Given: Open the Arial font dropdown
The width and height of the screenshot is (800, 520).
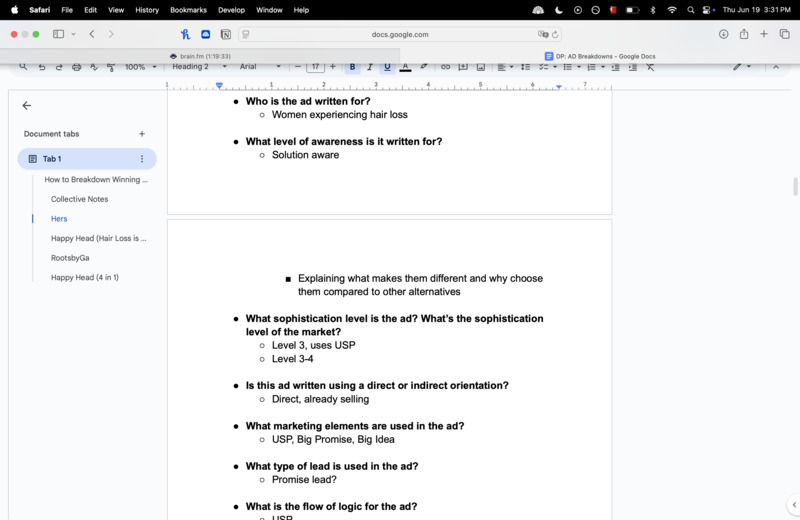Looking at the screenshot, I should tap(260, 67).
